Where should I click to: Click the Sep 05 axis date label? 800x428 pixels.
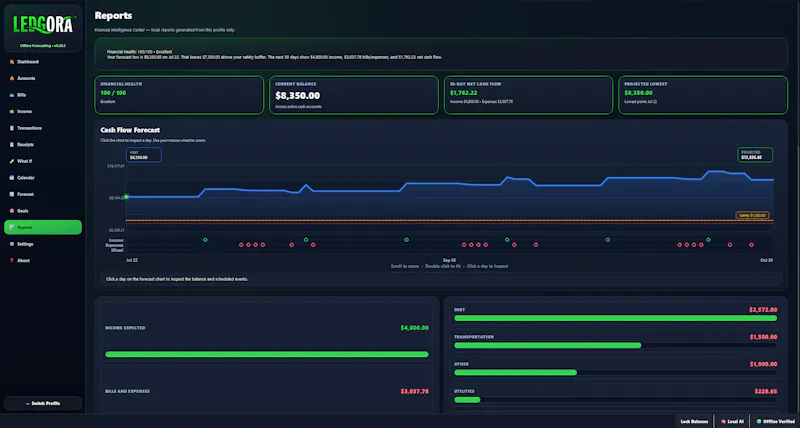449,260
